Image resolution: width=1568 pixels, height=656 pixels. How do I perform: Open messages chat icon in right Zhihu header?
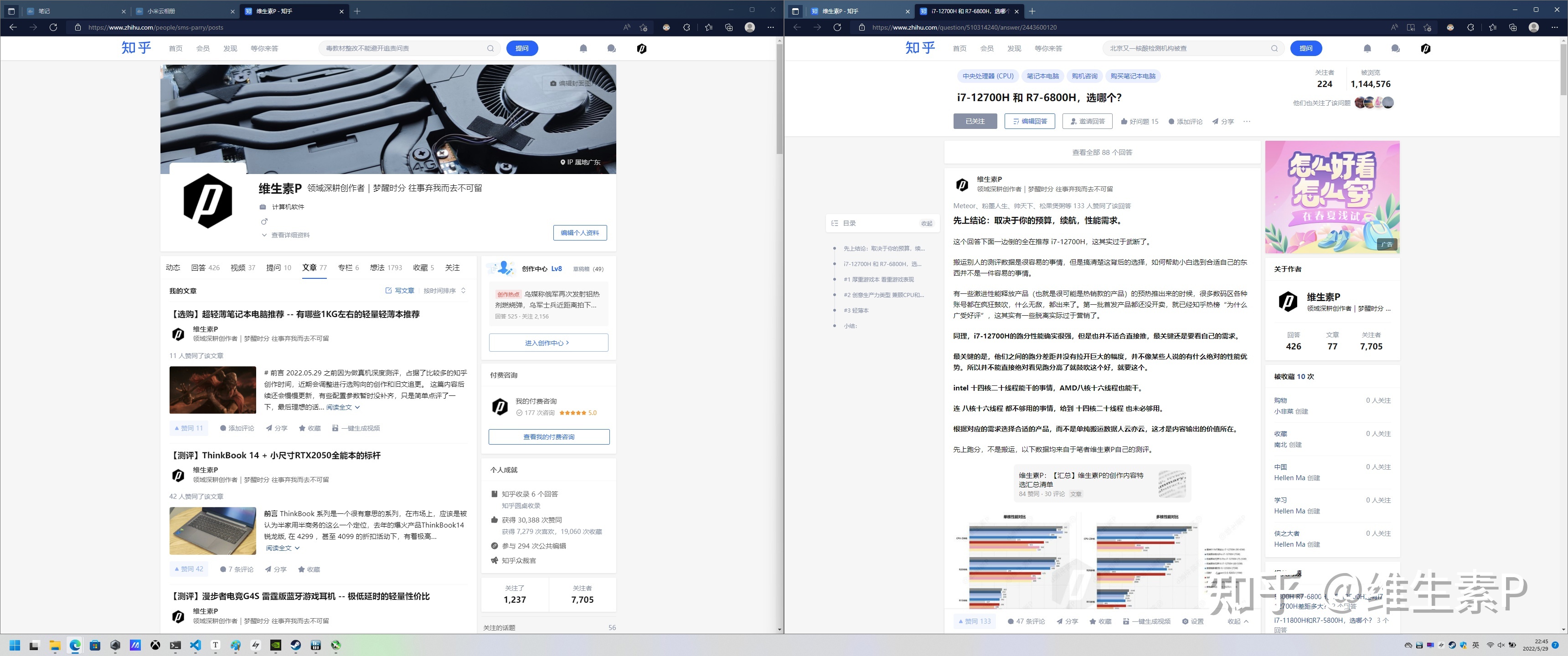click(x=1395, y=49)
